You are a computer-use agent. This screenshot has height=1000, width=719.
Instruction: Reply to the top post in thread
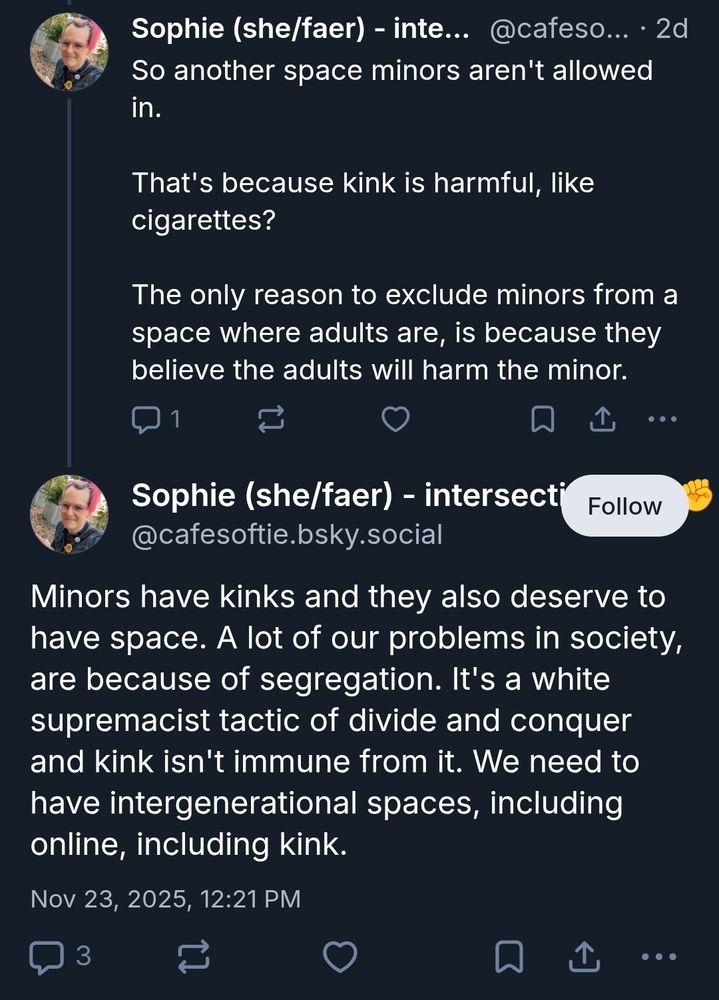point(148,420)
